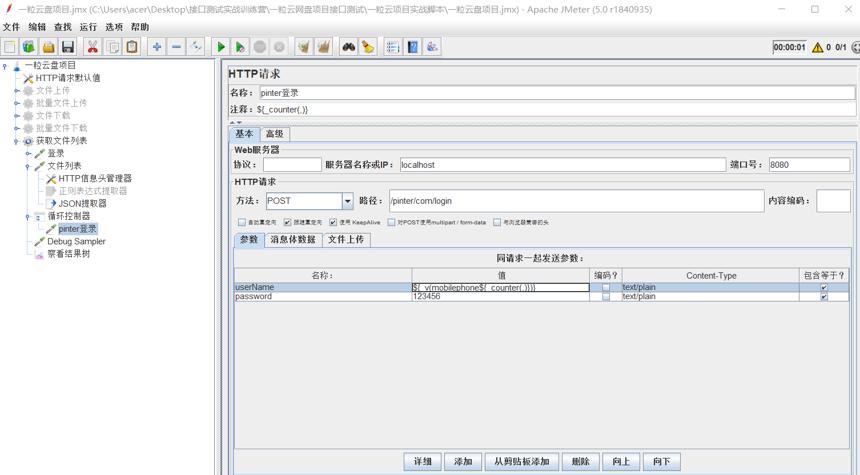Click the green Start run icon

221,47
